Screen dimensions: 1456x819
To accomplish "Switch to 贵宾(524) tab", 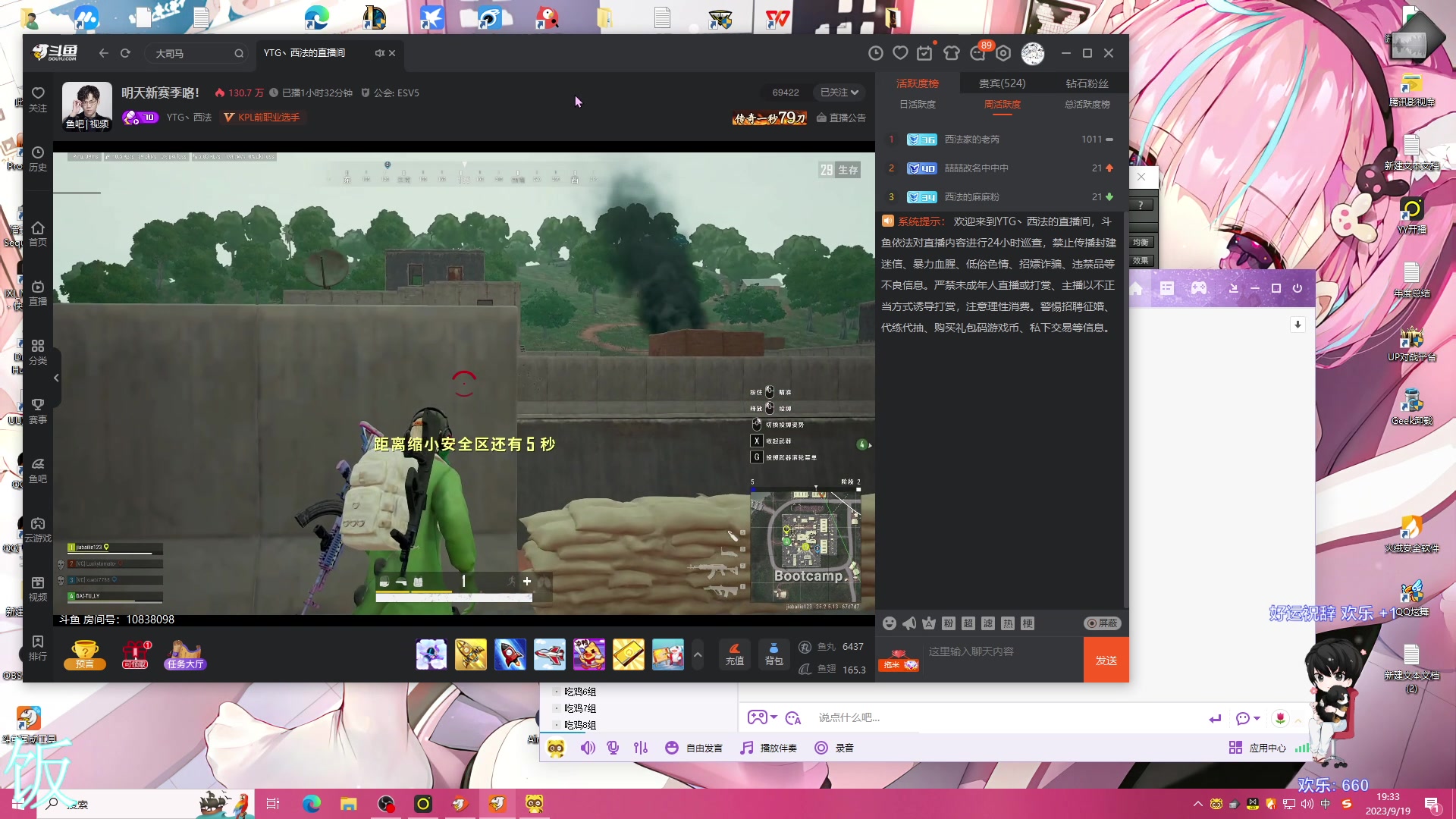I will pos(1002,83).
